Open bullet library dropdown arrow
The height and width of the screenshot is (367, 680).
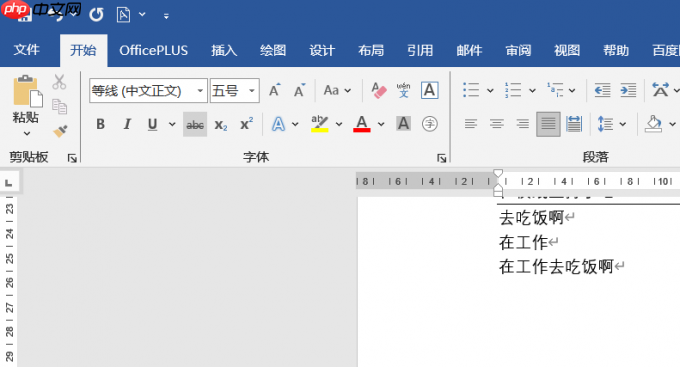pyautogui.click(x=490, y=91)
